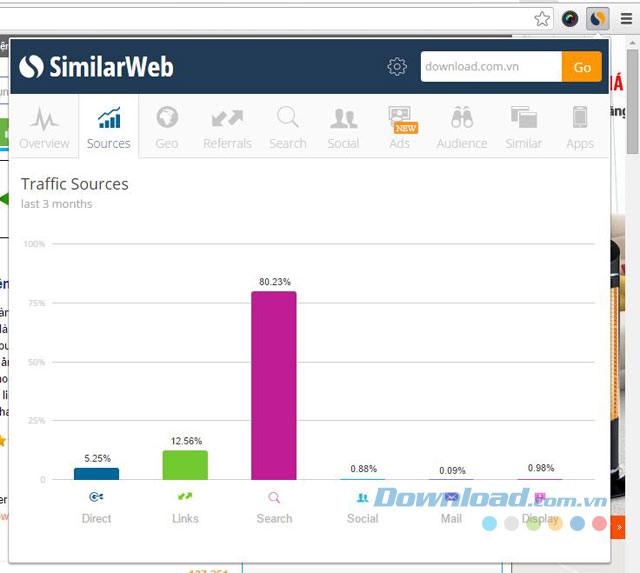Open the Chrome hamburger menu
The image size is (640, 573).
[626, 18]
